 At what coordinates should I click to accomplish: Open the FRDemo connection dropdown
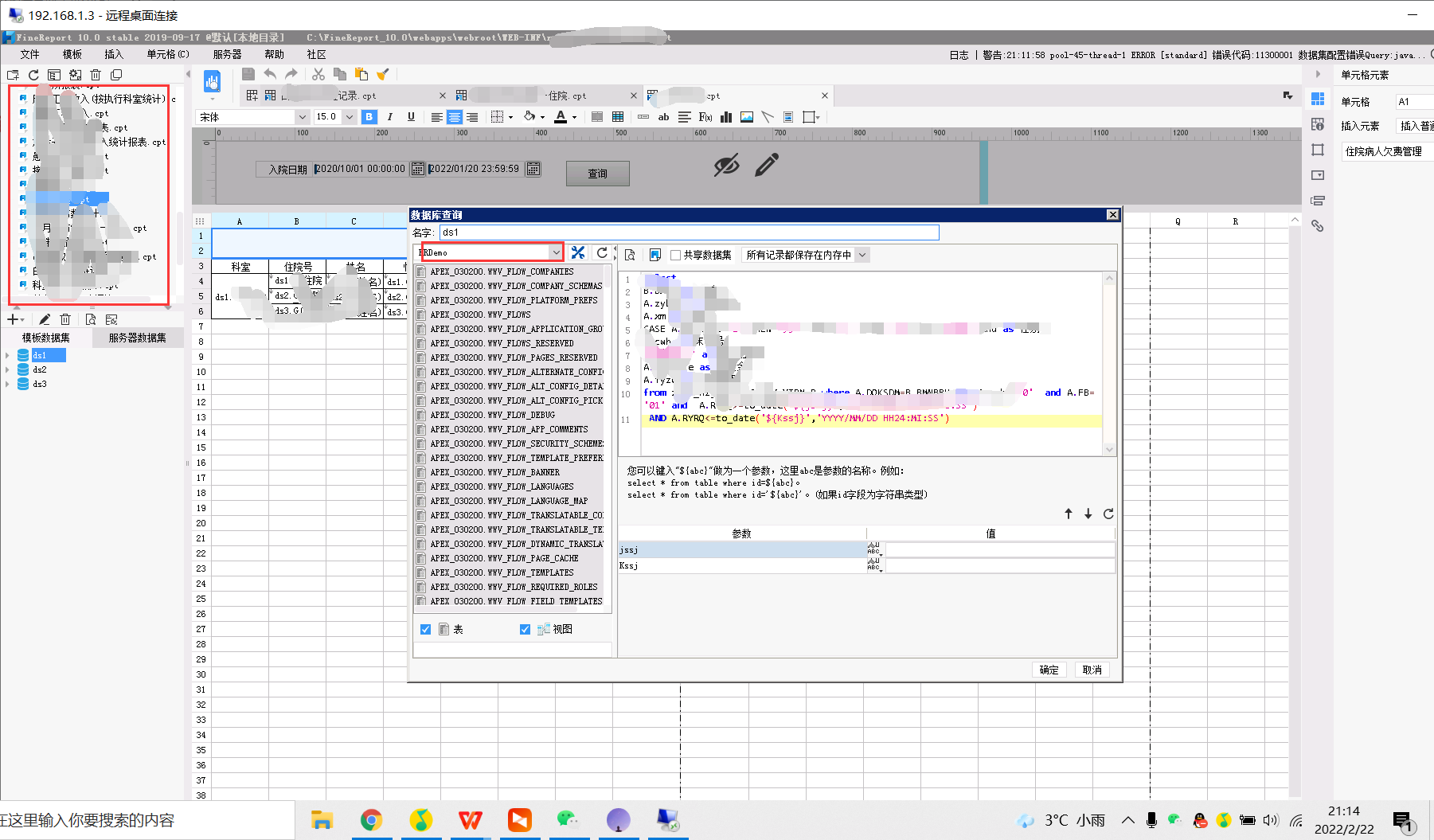(556, 252)
